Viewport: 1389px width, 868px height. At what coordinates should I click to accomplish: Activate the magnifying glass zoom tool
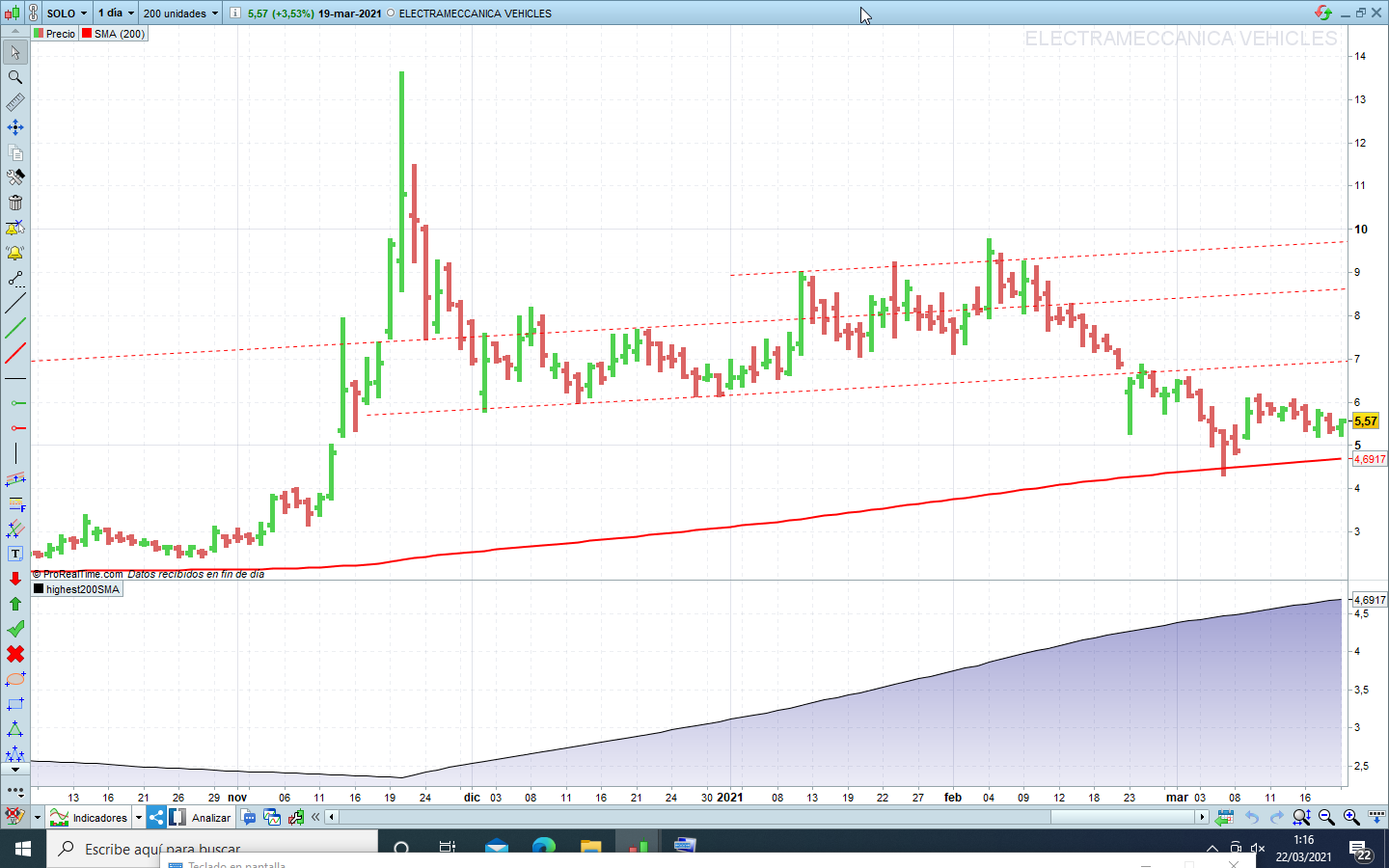point(15,77)
